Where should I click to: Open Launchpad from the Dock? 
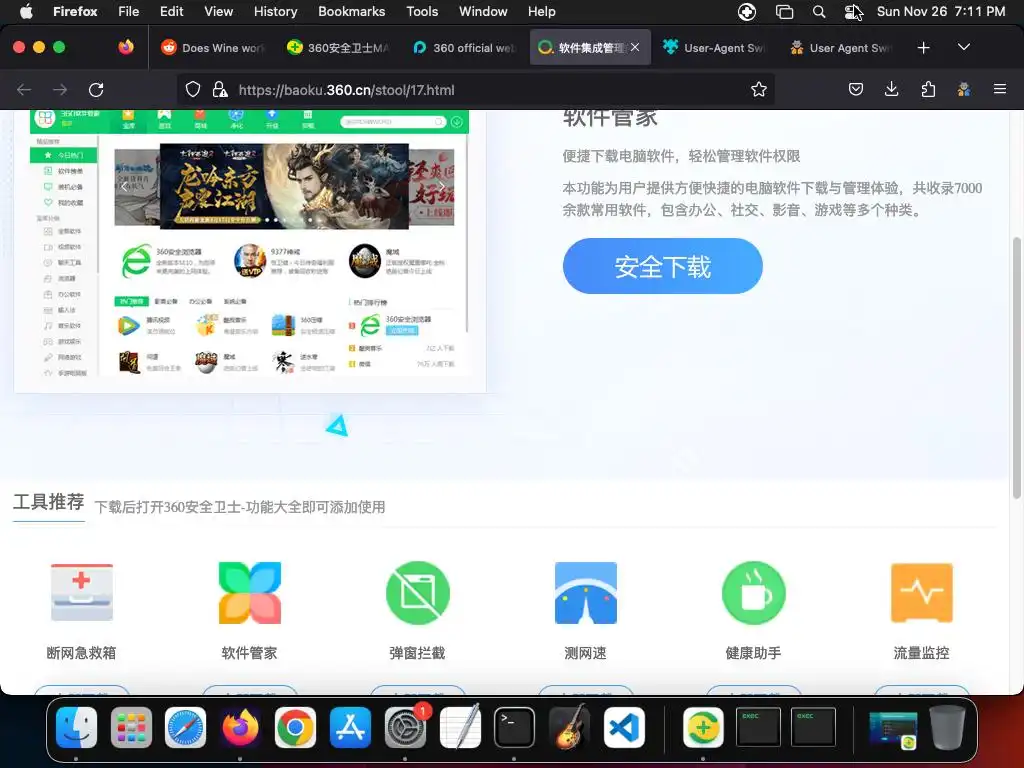click(131, 727)
